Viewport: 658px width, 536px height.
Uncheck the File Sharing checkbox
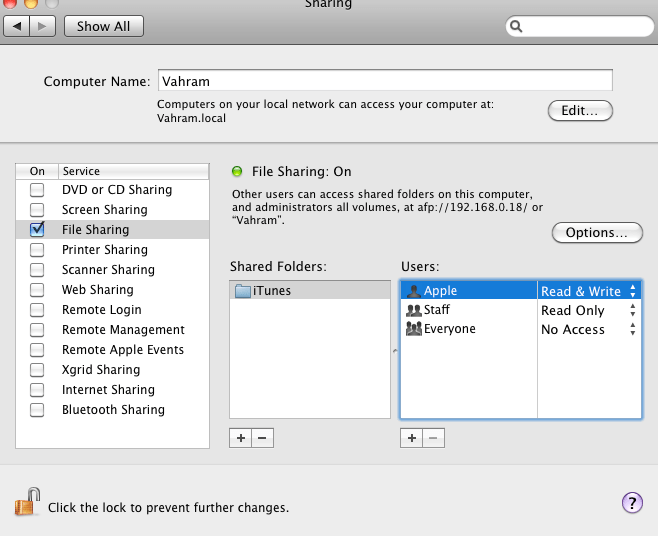37,229
